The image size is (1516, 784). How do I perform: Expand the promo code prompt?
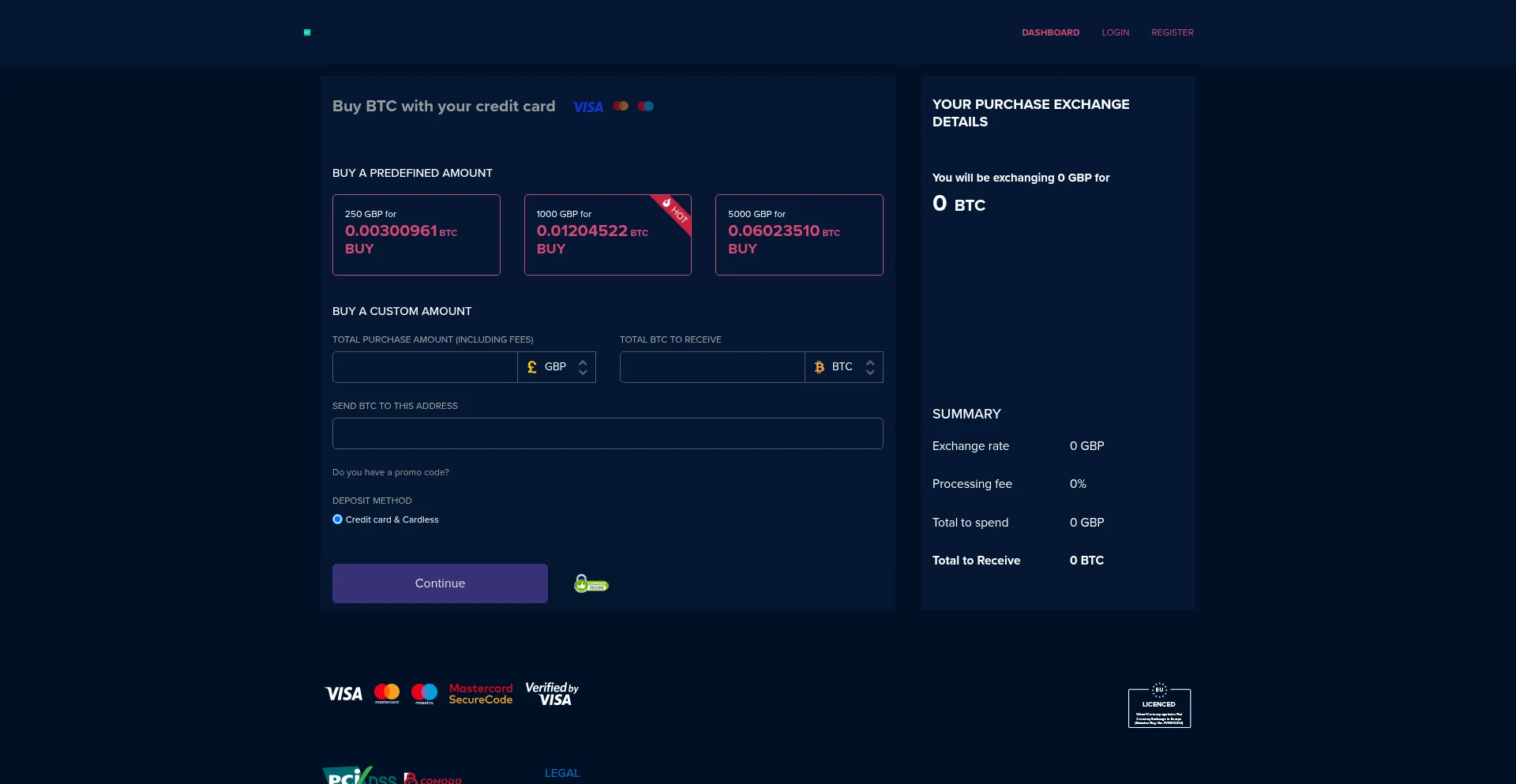[390, 472]
